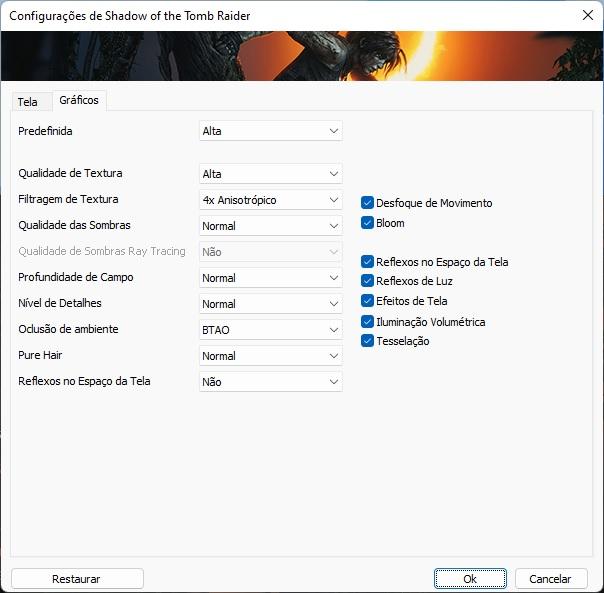Uncheck the Tesselação checkbox
Viewport: 604px width, 593px height.
click(368, 341)
